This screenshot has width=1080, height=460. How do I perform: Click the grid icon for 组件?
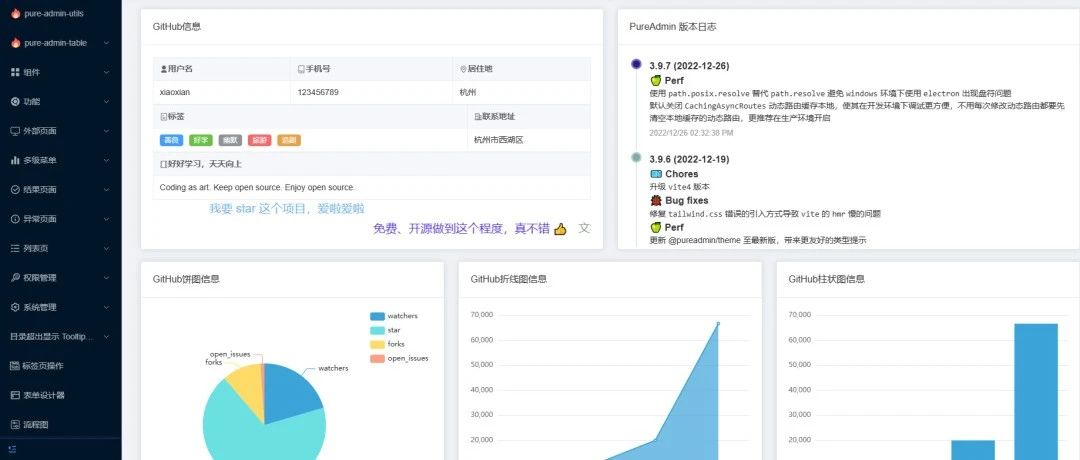tap(15, 72)
